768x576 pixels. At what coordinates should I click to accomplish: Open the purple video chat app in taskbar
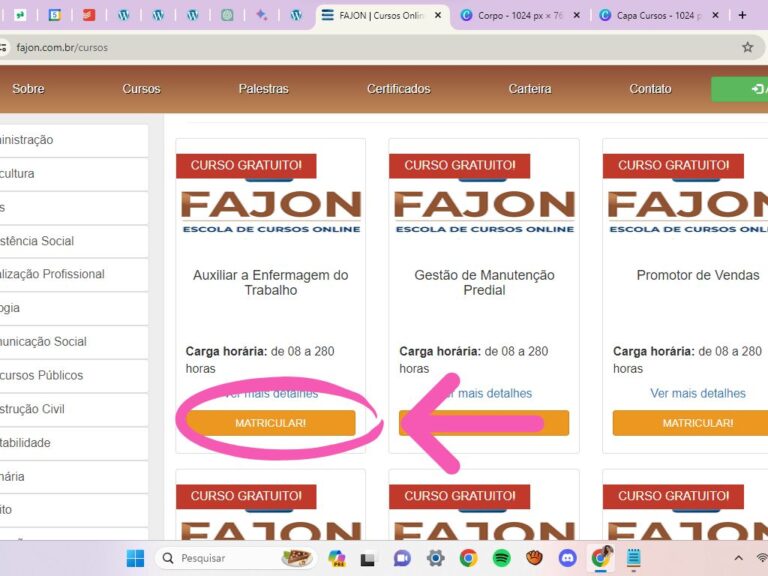402,558
